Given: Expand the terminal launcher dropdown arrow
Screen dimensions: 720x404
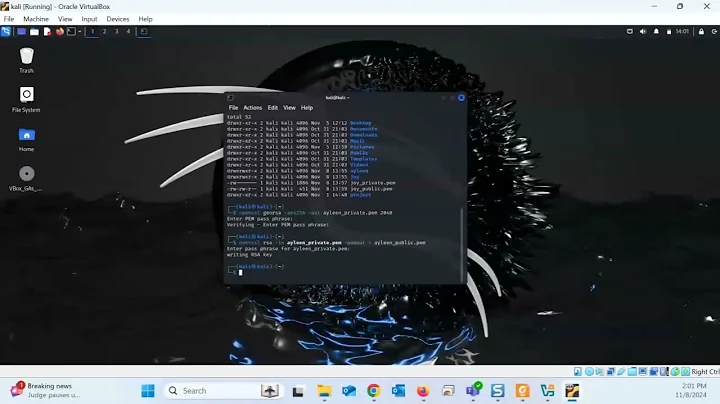Looking at the screenshot, I should (79, 31).
